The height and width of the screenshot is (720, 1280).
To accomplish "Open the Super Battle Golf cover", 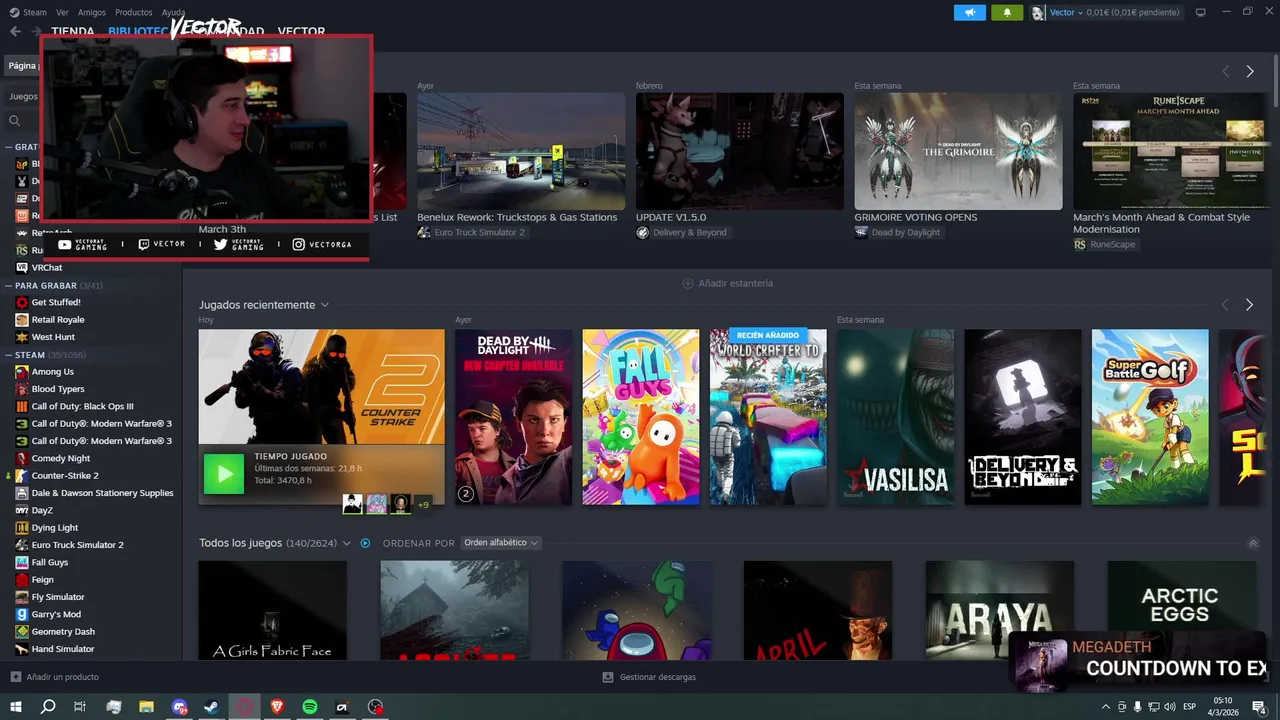I will coord(1150,417).
